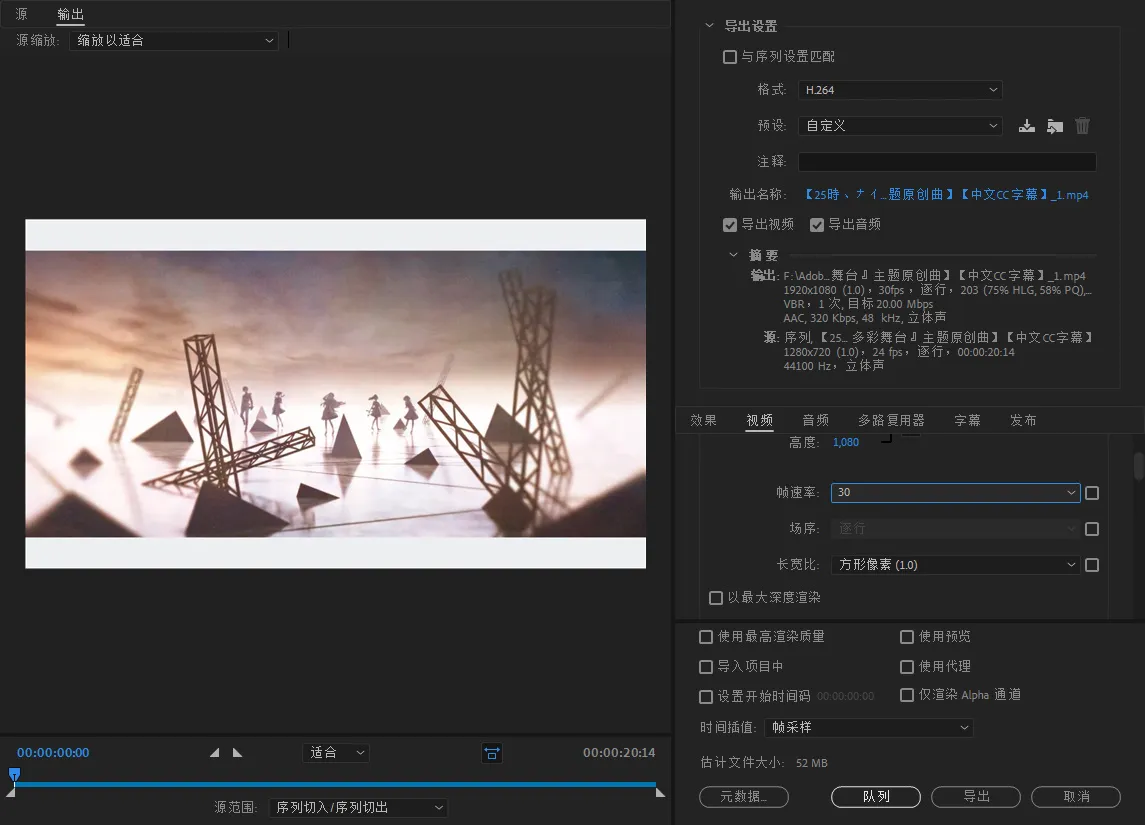Click the 队列 button
The width and height of the screenshot is (1145, 825).
click(x=876, y=797)
